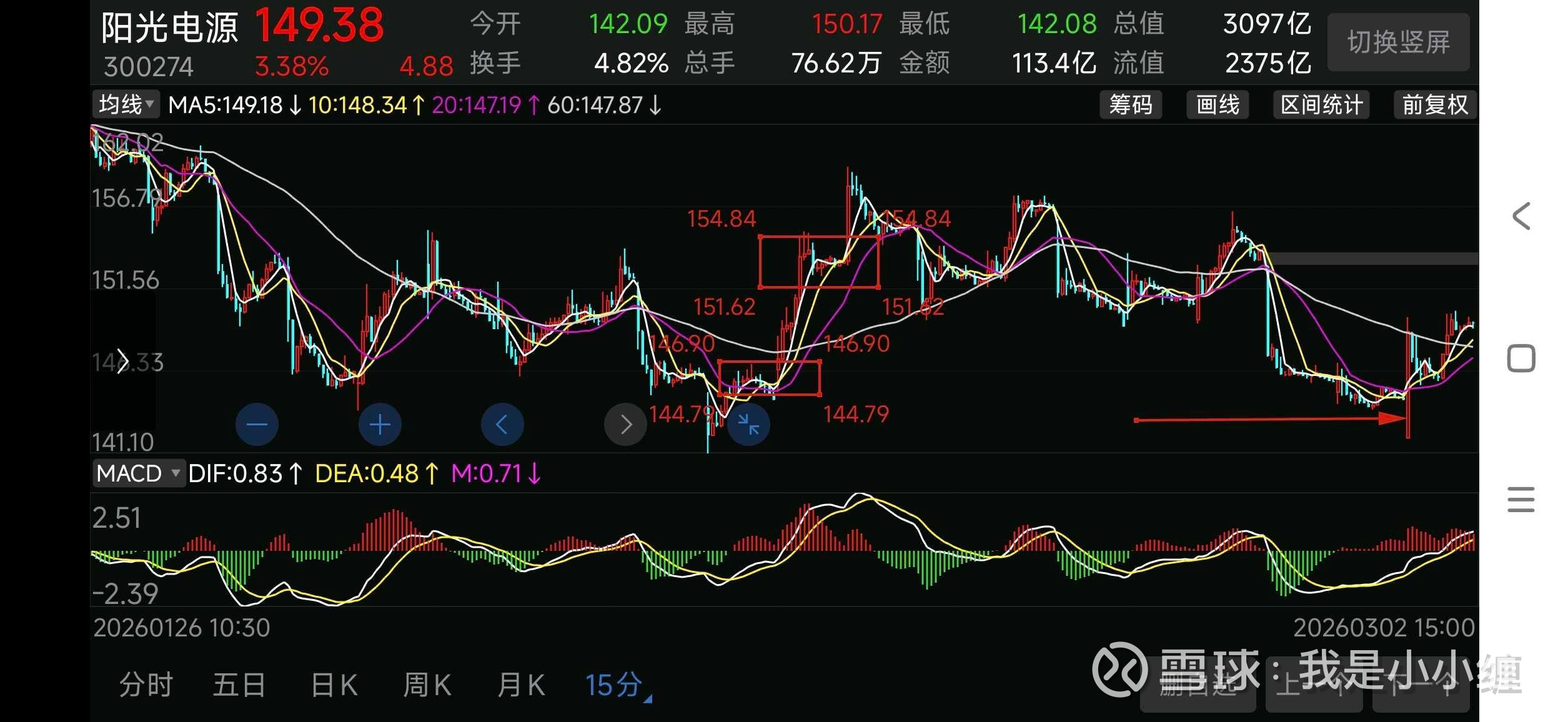Click 切换竖屏 button
The image size is (1568, 722).
(1398, 42)
